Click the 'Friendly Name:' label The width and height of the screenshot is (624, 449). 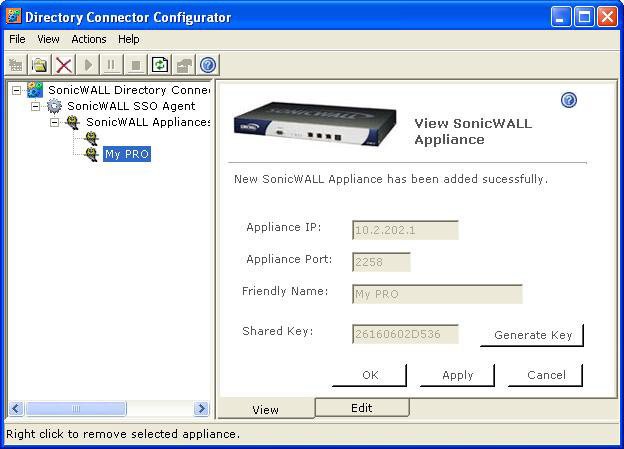[x=285, y=291]
